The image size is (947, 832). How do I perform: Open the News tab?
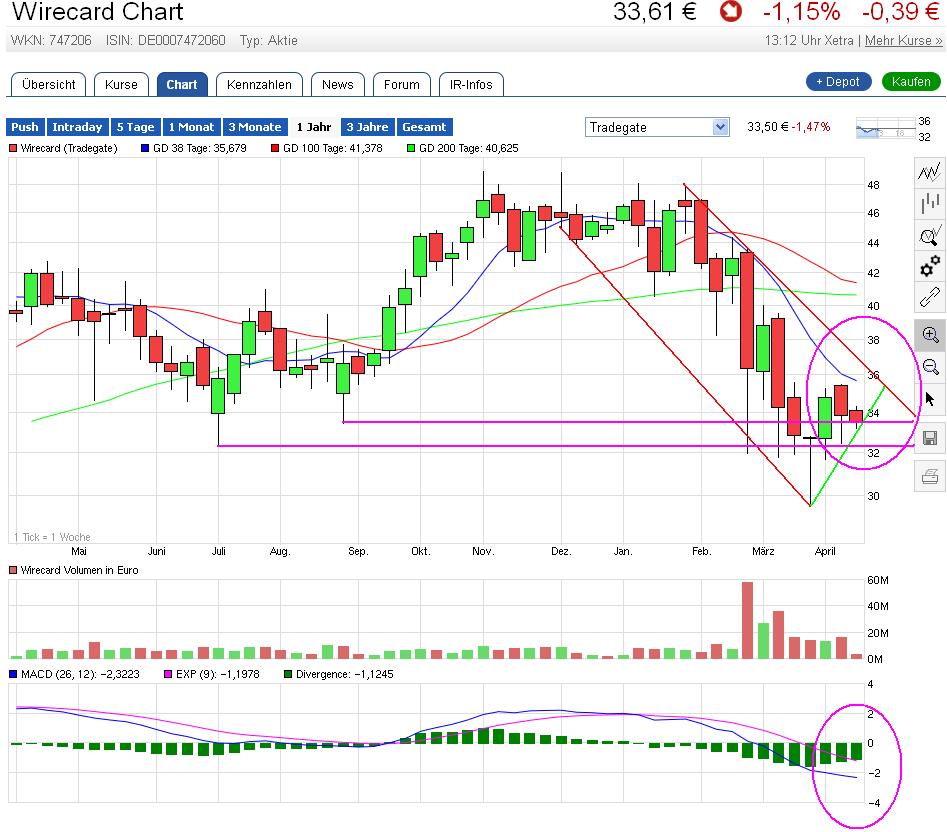point(338,85)
